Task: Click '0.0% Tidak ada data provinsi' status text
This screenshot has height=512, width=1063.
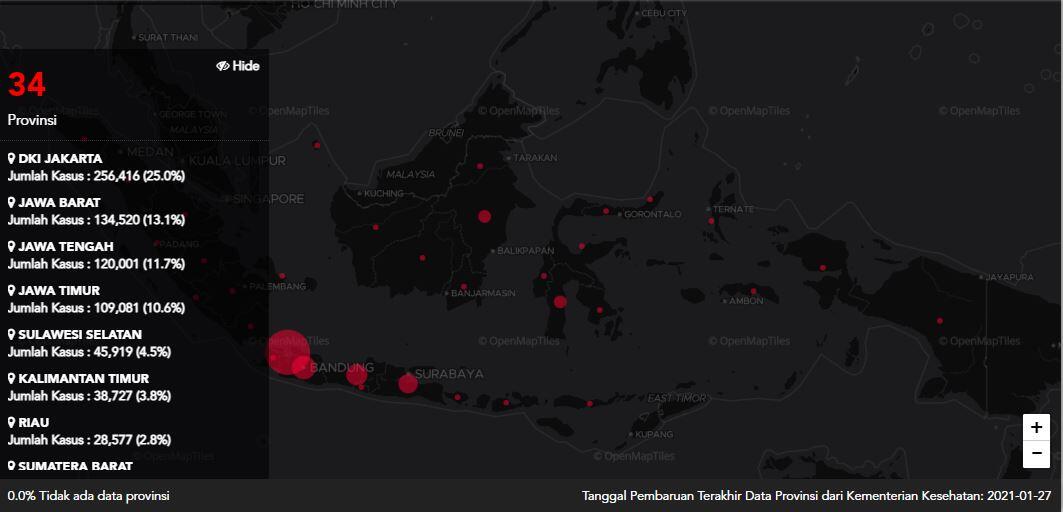Action: coord(89,496)
